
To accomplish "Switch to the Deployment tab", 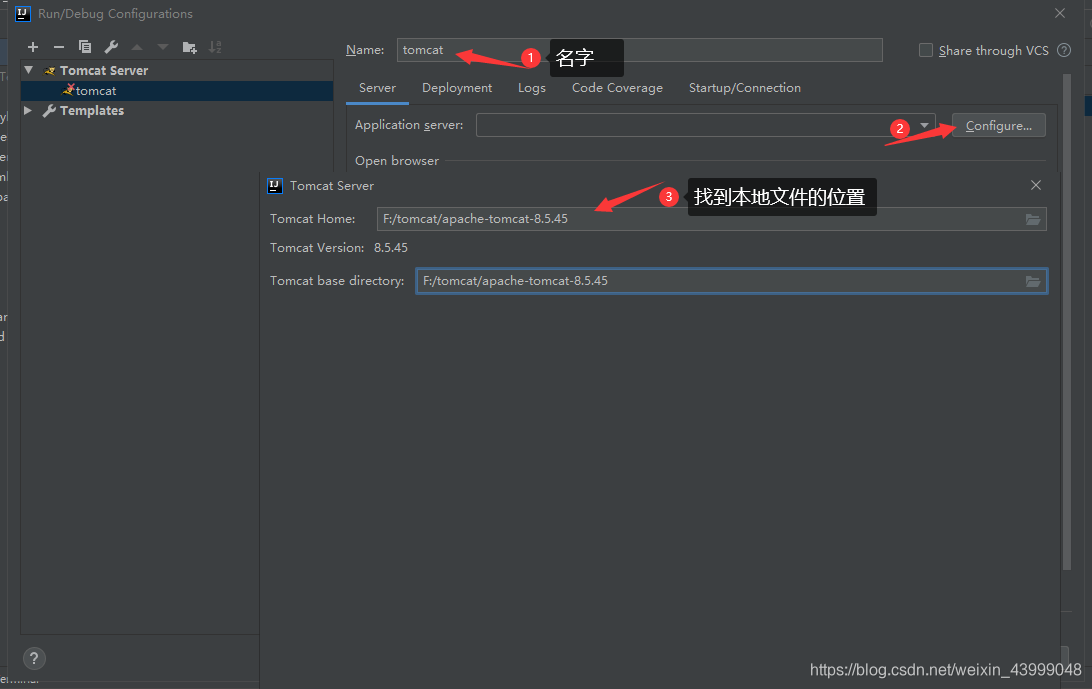I will pyautogui.click(x=457, y=88).
